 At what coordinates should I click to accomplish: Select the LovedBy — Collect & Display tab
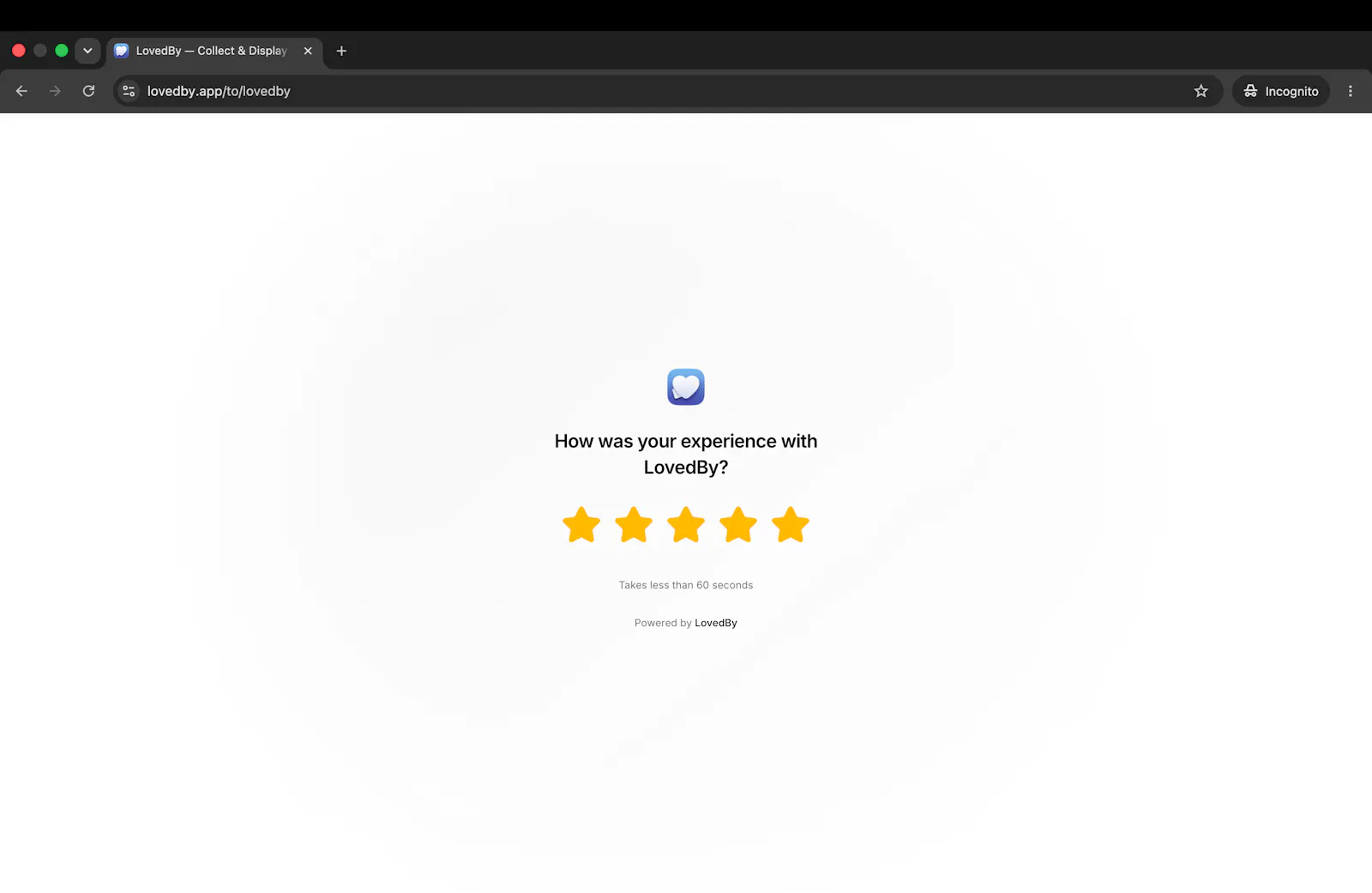click(x=211, y=51)
